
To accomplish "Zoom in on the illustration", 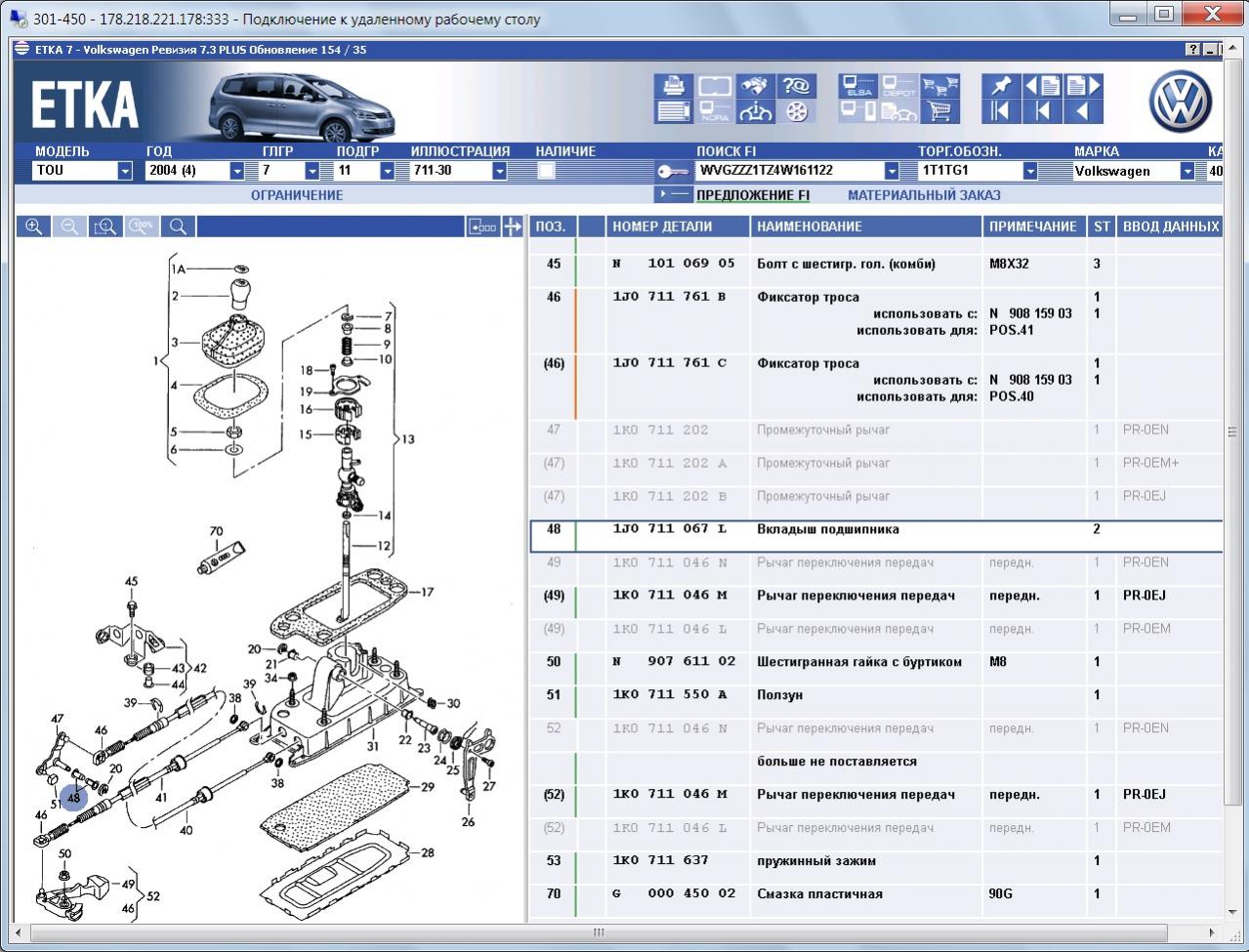I will tap(34, 227).
